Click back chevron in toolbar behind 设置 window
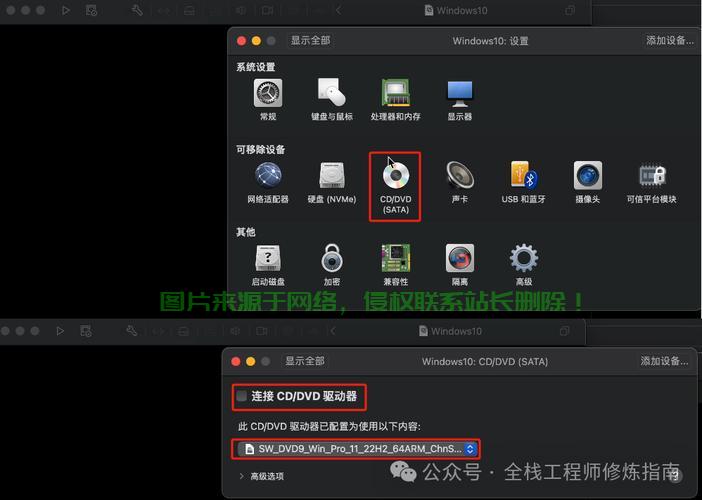Viewport: 702px width, 500px height. pos(338,10)
